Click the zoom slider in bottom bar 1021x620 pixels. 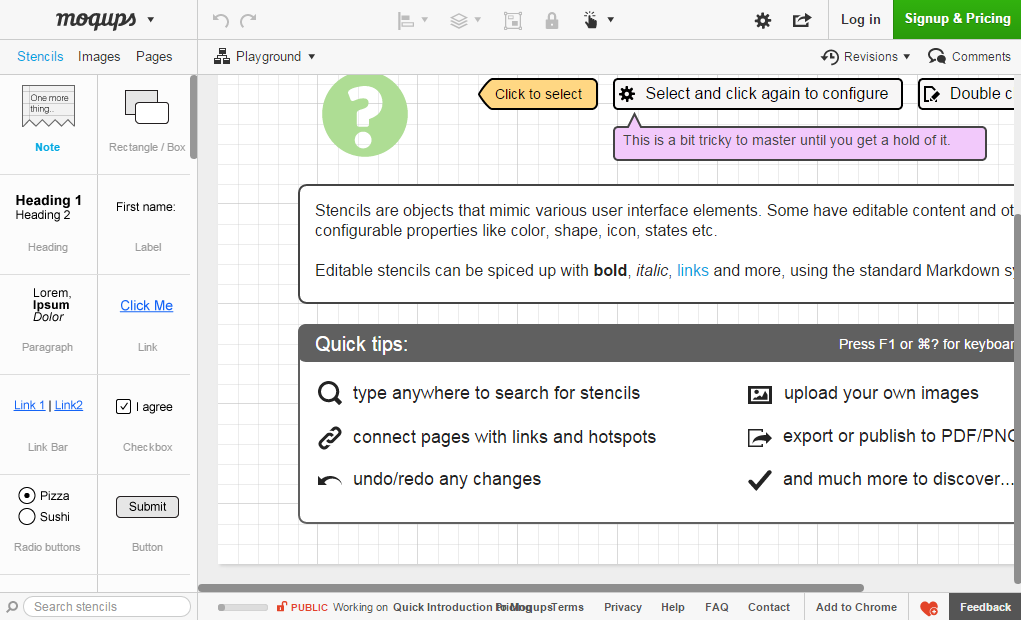pyautogui.click(x=242, y=607)
